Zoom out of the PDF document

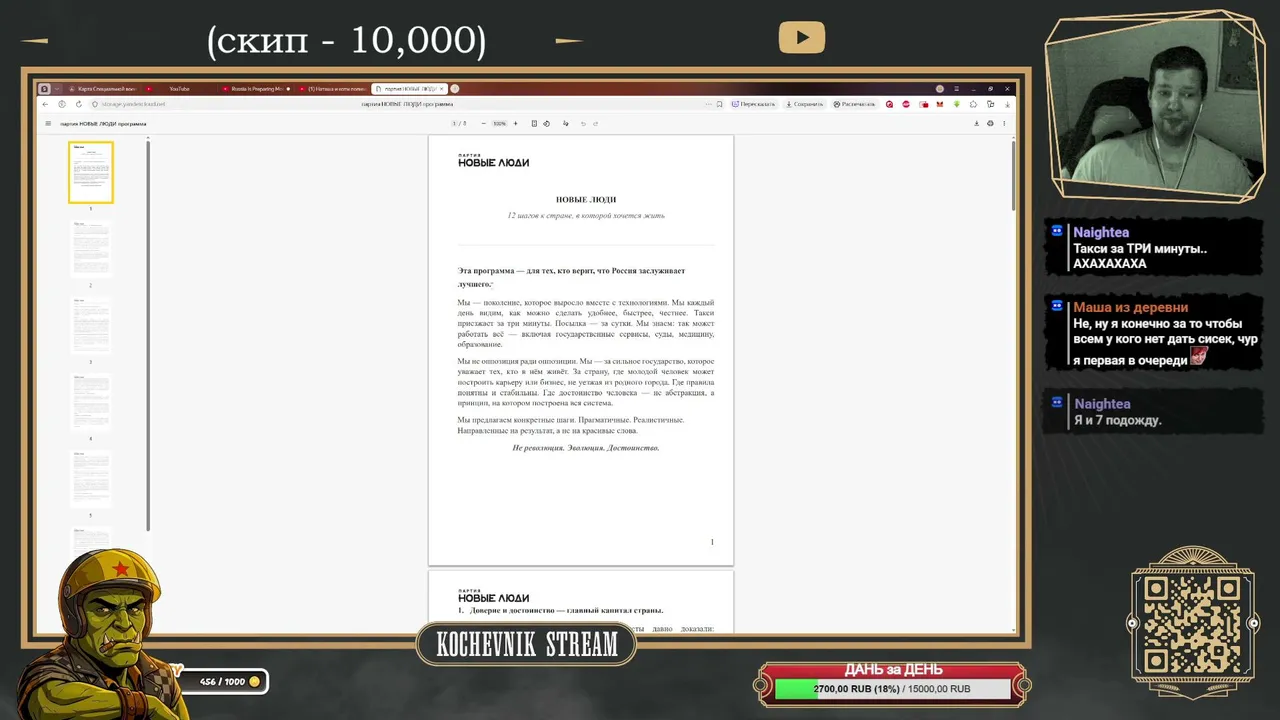[483, 124]
